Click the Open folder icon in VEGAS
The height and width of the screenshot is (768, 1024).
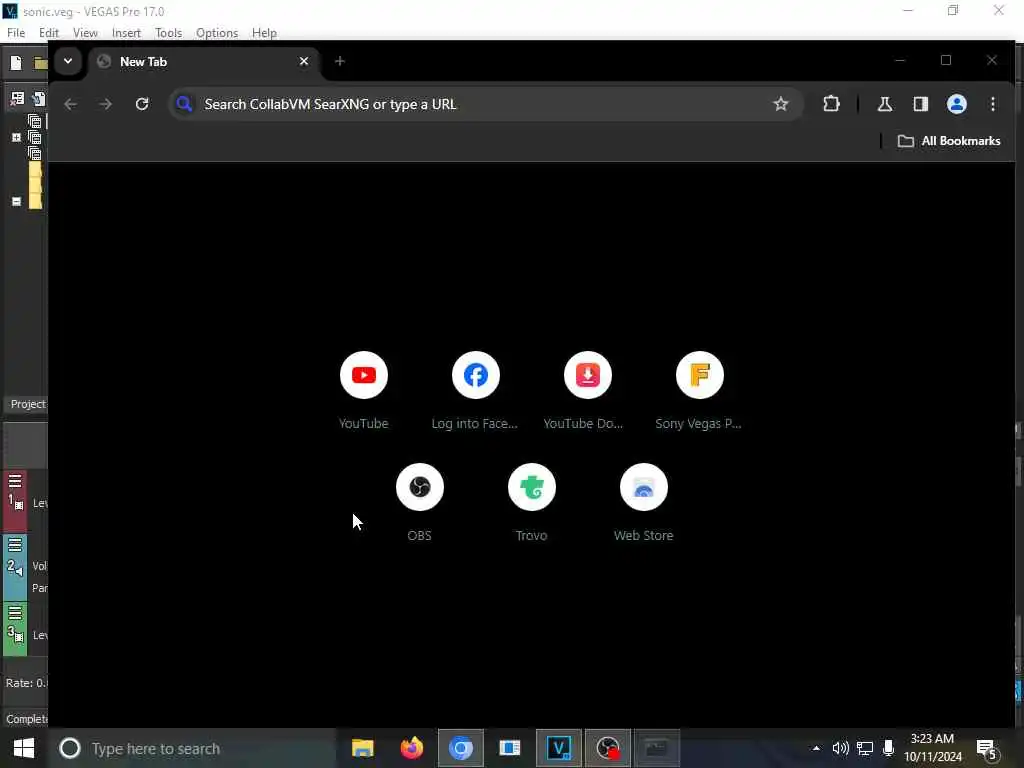click(40, 63)
